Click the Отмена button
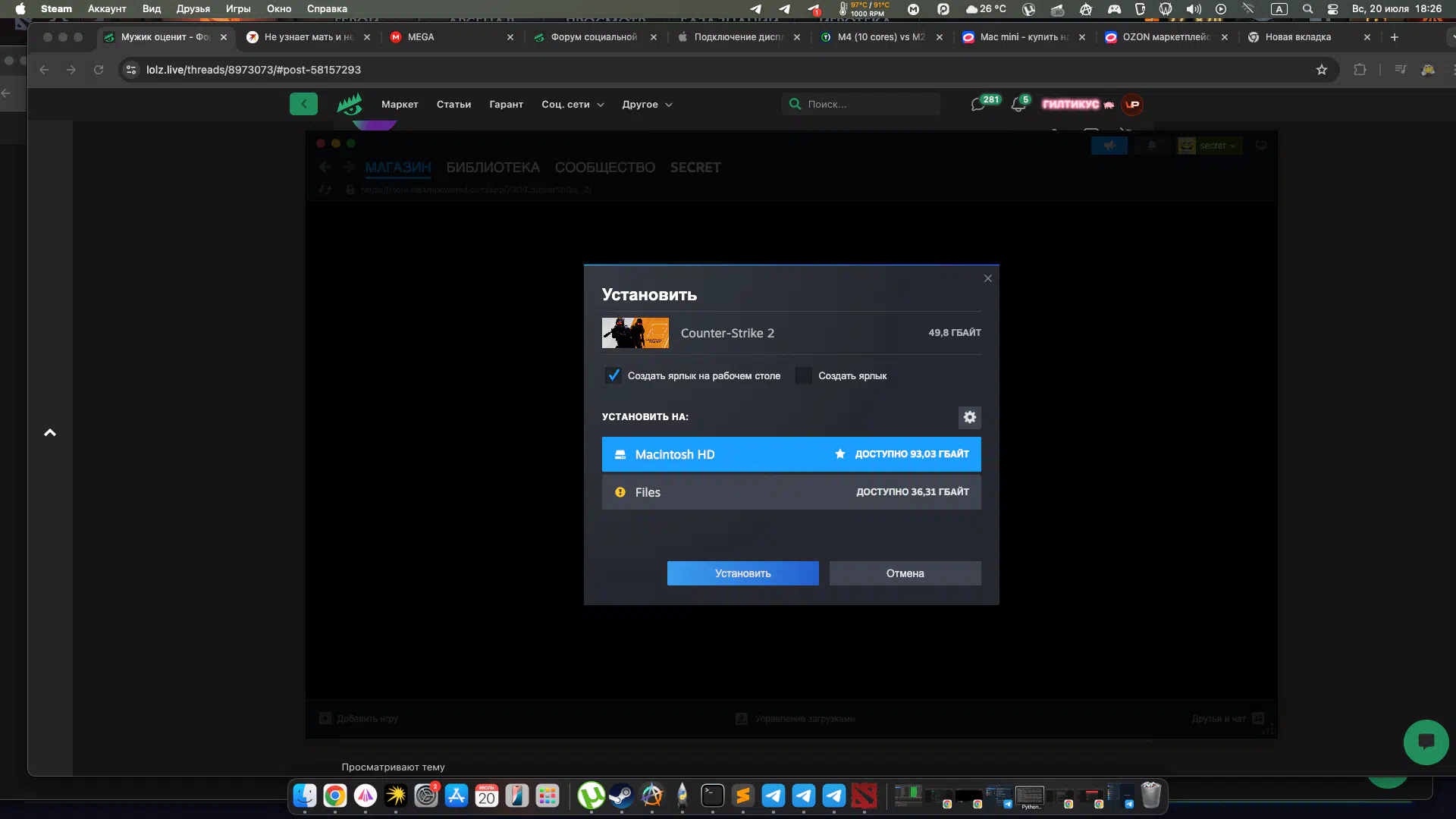This screenshot has width=1456, height=819. click(x=905, y=573)
